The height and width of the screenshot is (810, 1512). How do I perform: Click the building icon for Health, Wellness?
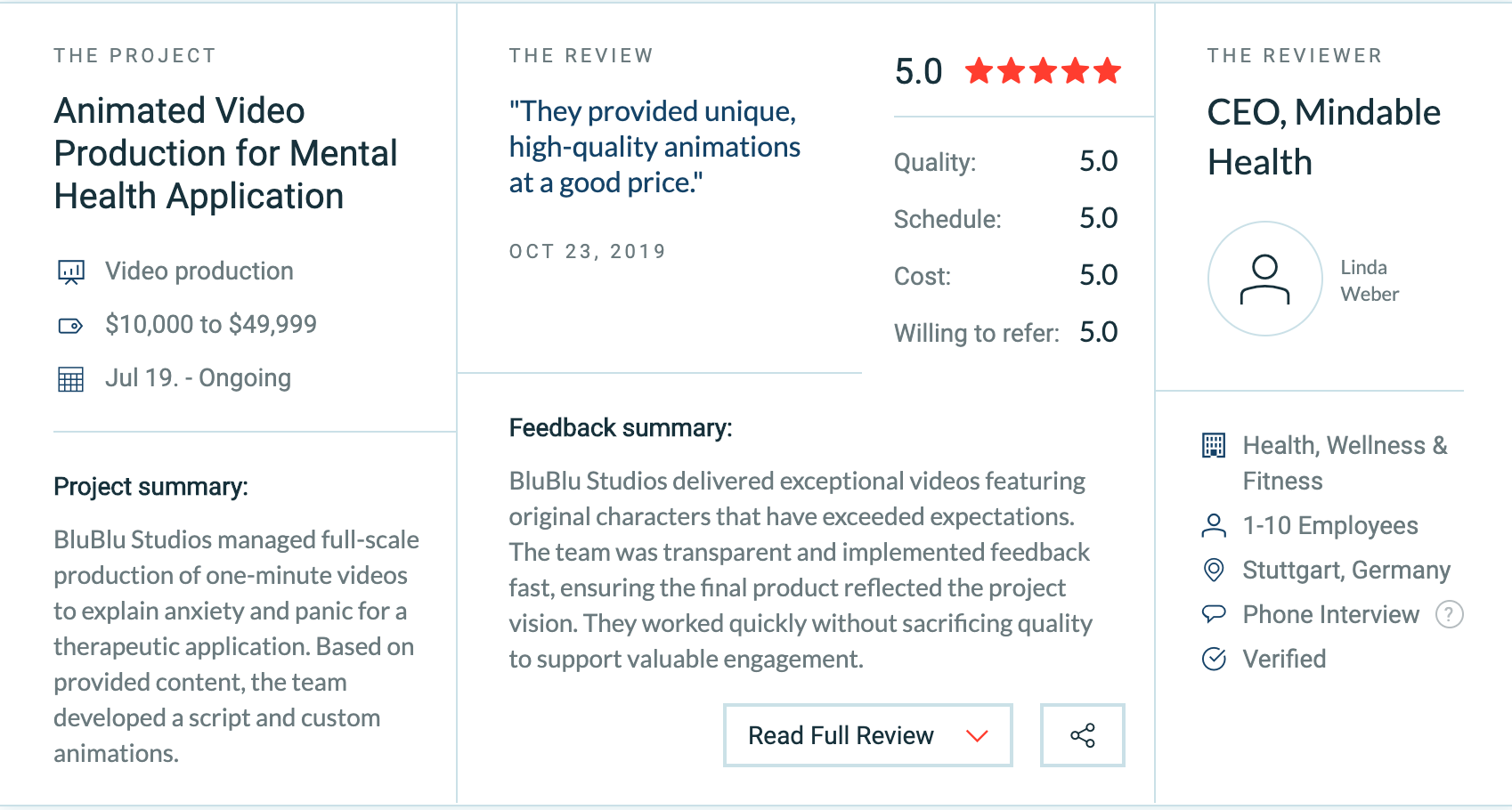click(x=1214, y=445)
